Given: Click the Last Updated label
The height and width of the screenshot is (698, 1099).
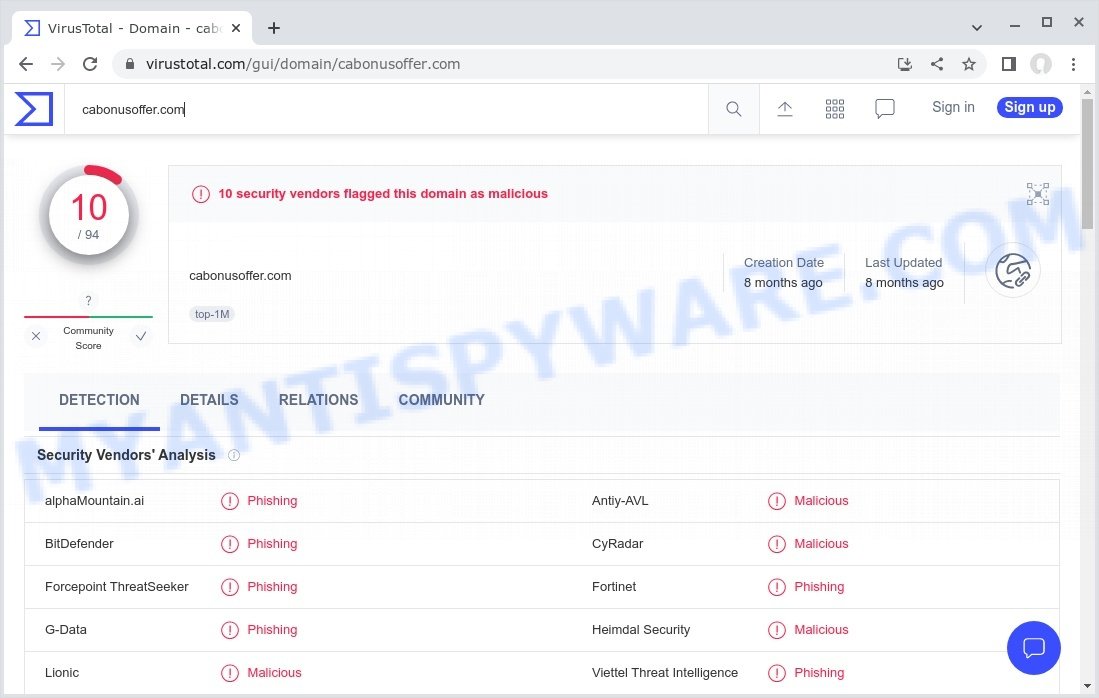Looking at the screenshot, I should tap(903, 263).
